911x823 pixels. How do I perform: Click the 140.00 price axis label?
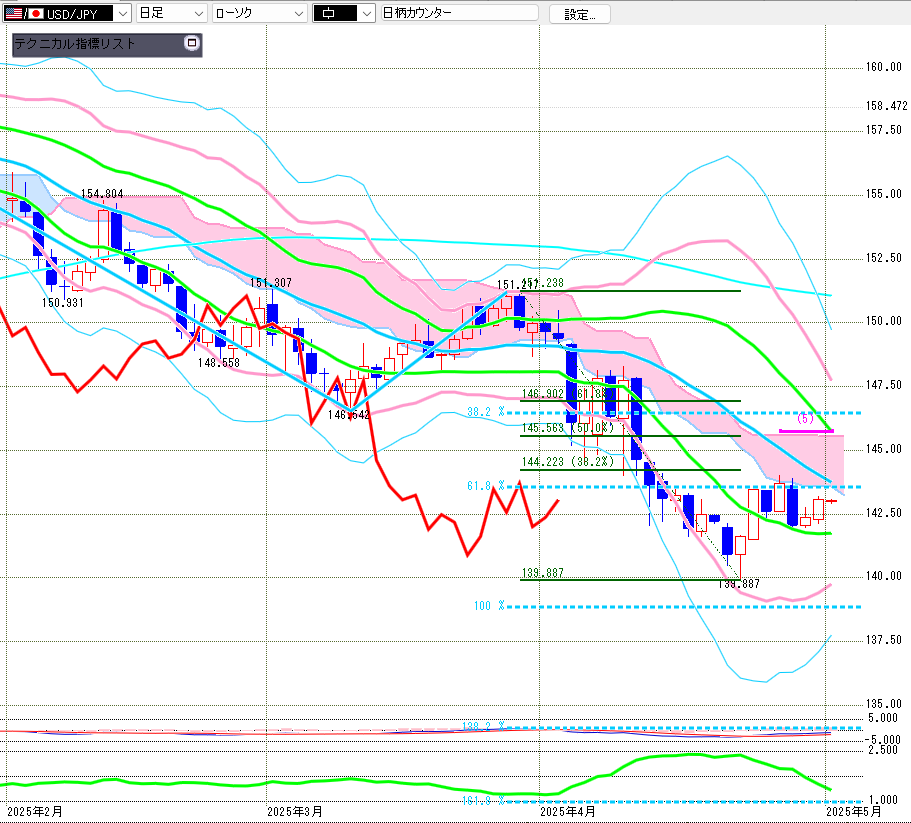[883, 576]
